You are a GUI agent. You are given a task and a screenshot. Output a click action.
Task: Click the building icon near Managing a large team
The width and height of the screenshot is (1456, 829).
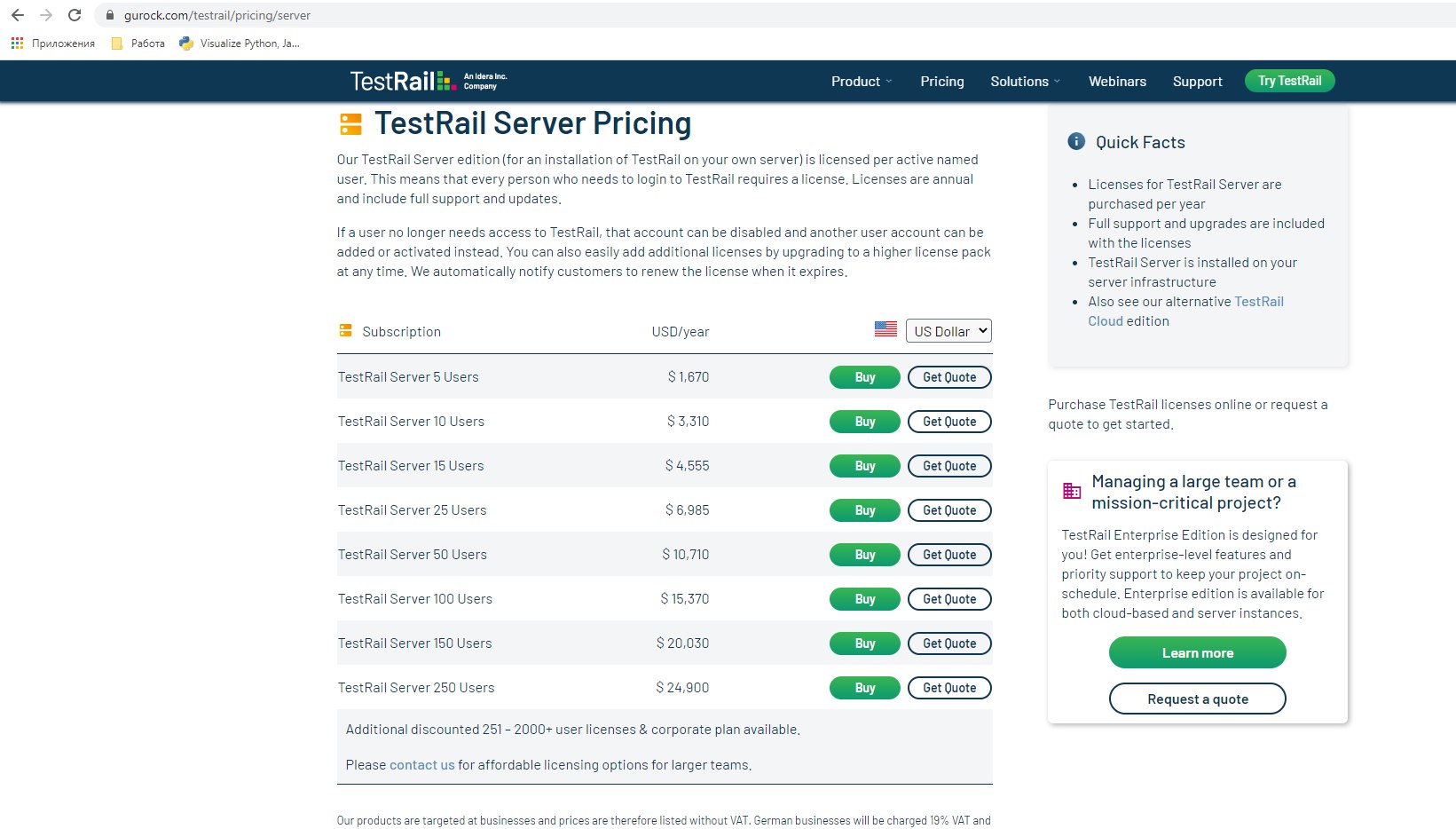click(1072, 491)
